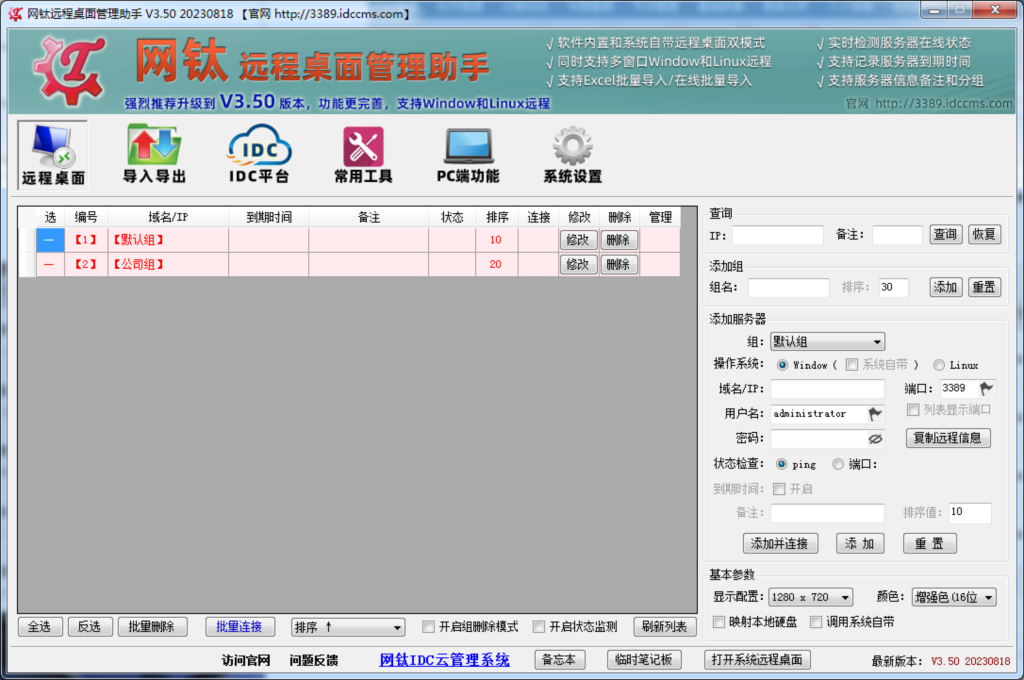Enable 开启组删除模式 checkbox
The image size is (1024, 680).
428,626
